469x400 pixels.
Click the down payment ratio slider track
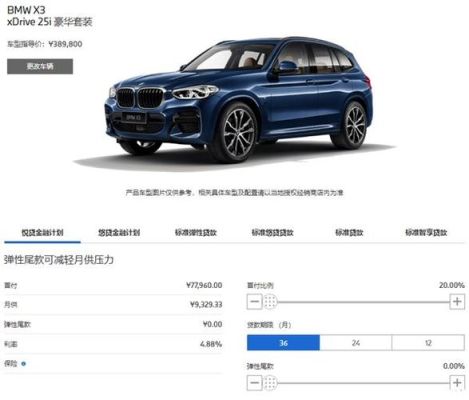tap(363, 302)
